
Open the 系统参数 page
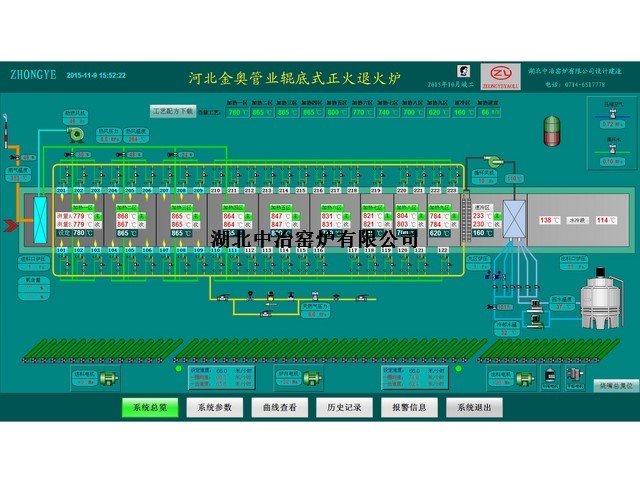(214, 408)
